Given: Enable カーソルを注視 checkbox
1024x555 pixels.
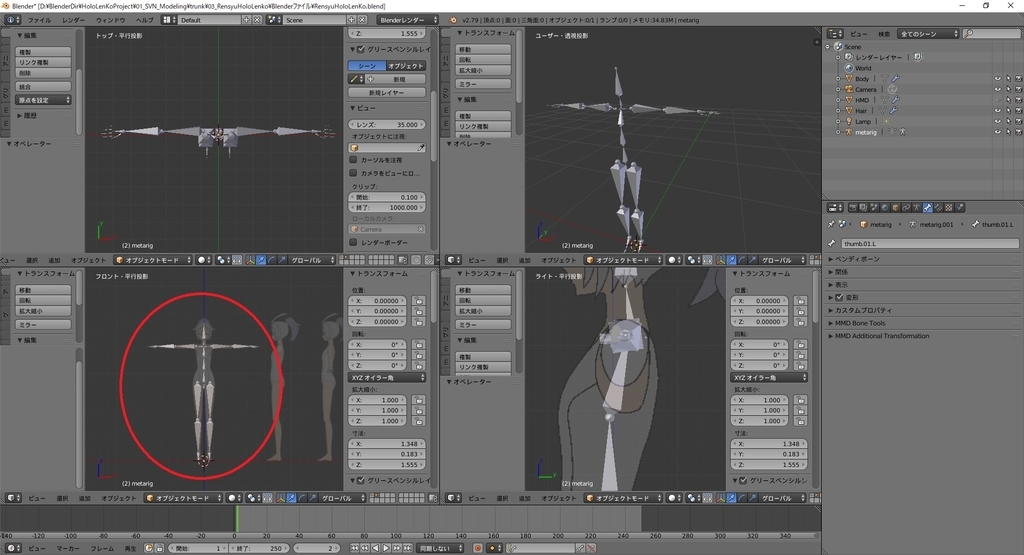Looking at the screenshot, I should [353, 159].
